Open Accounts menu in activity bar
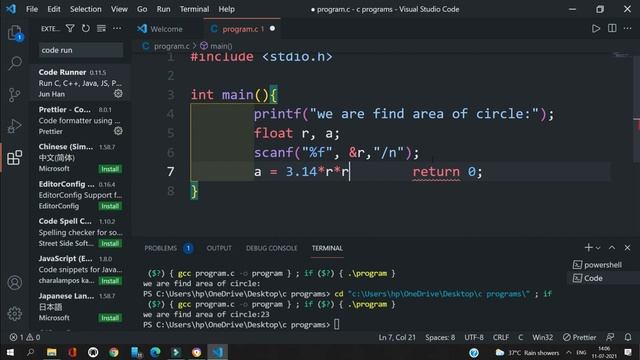Screen dimensions: 640x360 point(15,282)
